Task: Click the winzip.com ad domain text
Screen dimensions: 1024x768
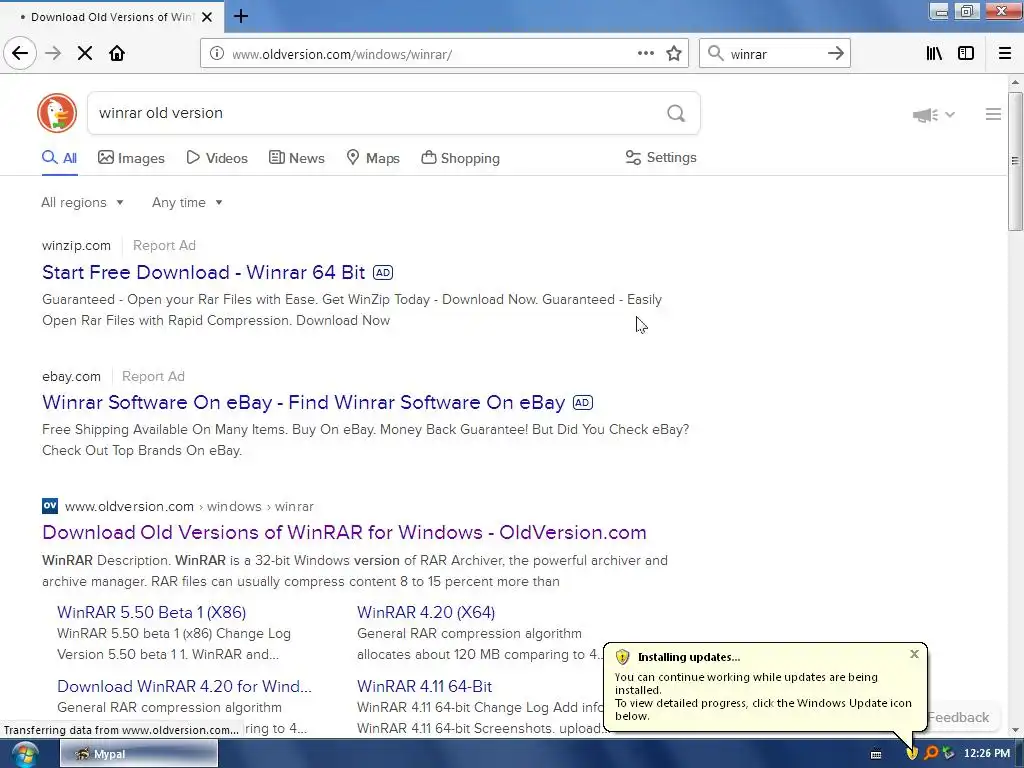Action: [76, 246]
